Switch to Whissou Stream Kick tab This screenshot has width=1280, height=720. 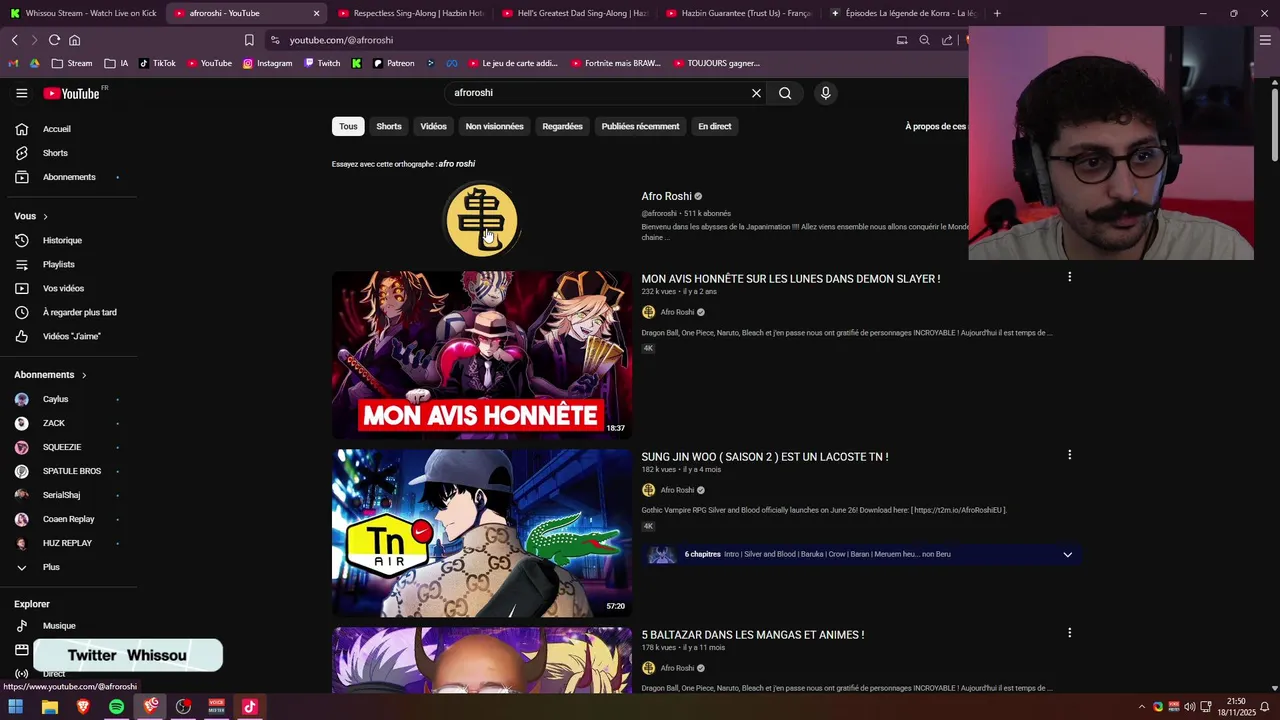pyautogui.click(x=82, y=13)
